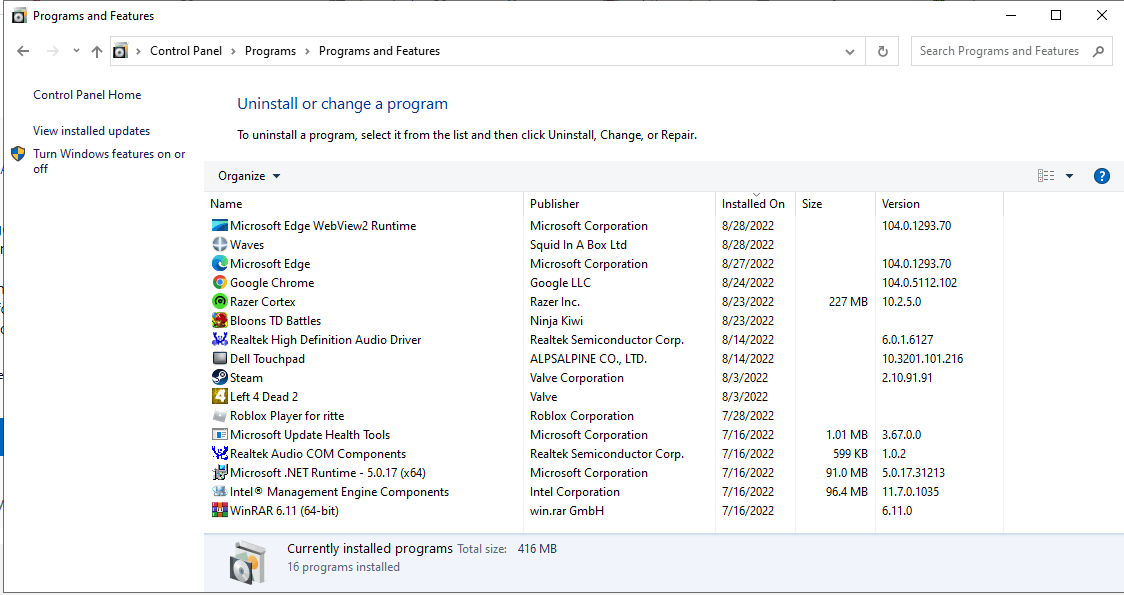
Task: Click the Waves program icon
Action: click(219, 244)
